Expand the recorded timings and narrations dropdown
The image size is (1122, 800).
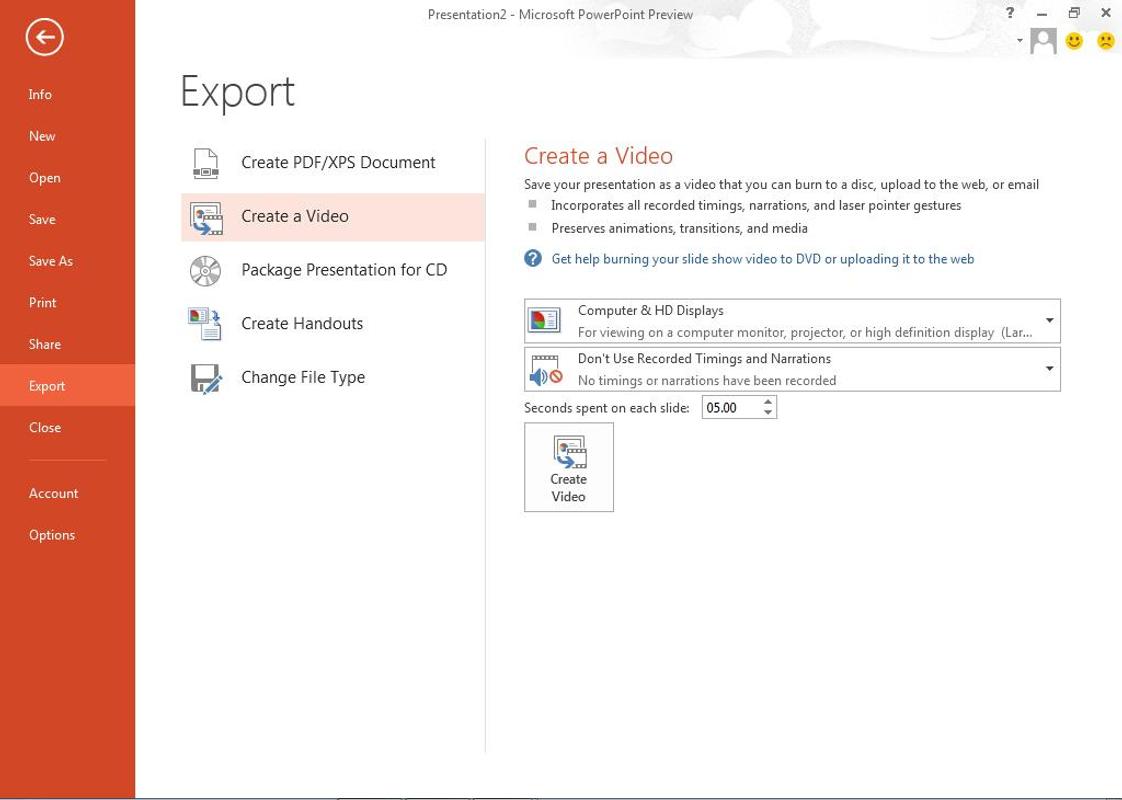click(x=1049, y=369)
